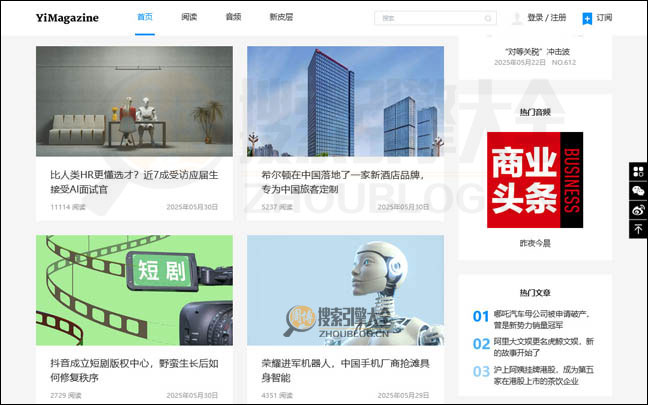Click the Weibo icon on side bar

(x=638, y=210)
